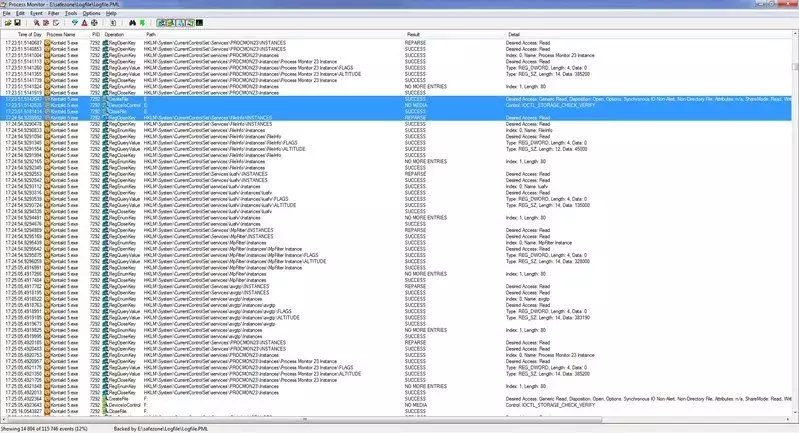Open the Event menu
The height and width of the screenshot is (433, 799).
(x=36, y=13)
